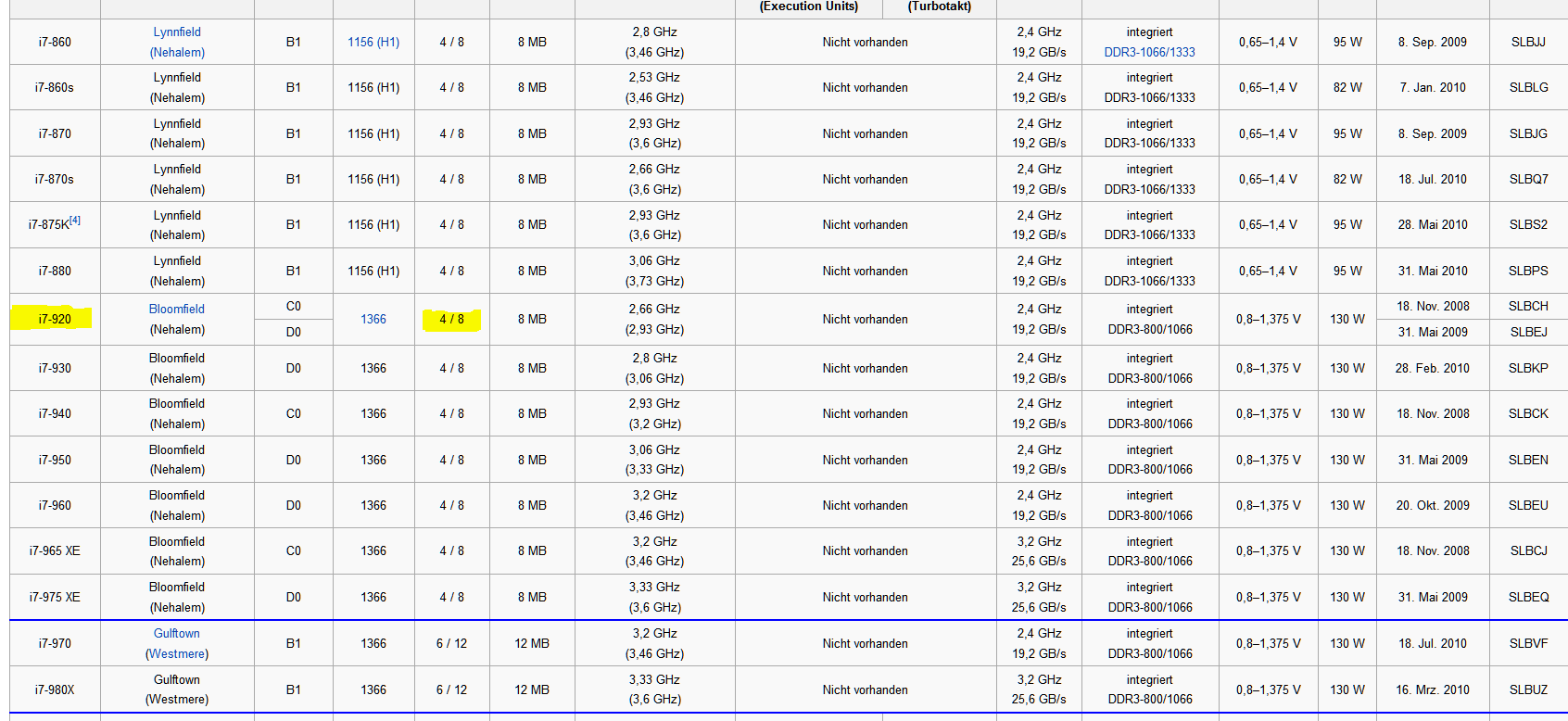Open footnote [4] next to i7-875K

75,221
